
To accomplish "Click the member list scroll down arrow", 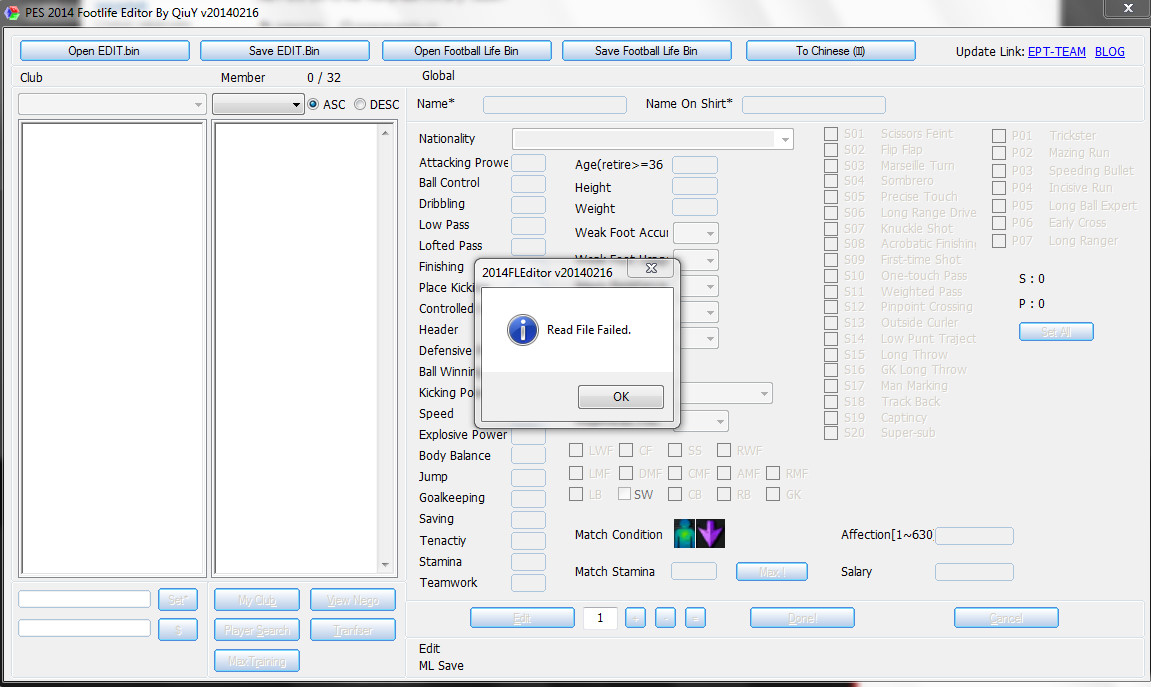I will (x=385, y=564).
